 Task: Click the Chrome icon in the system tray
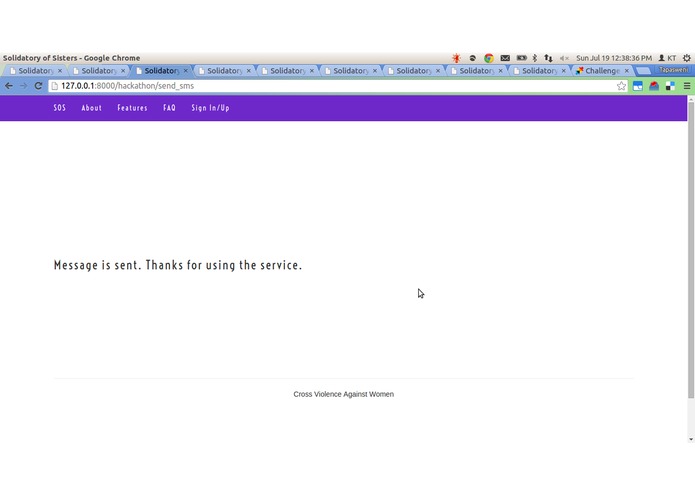[x=489, y=58]
